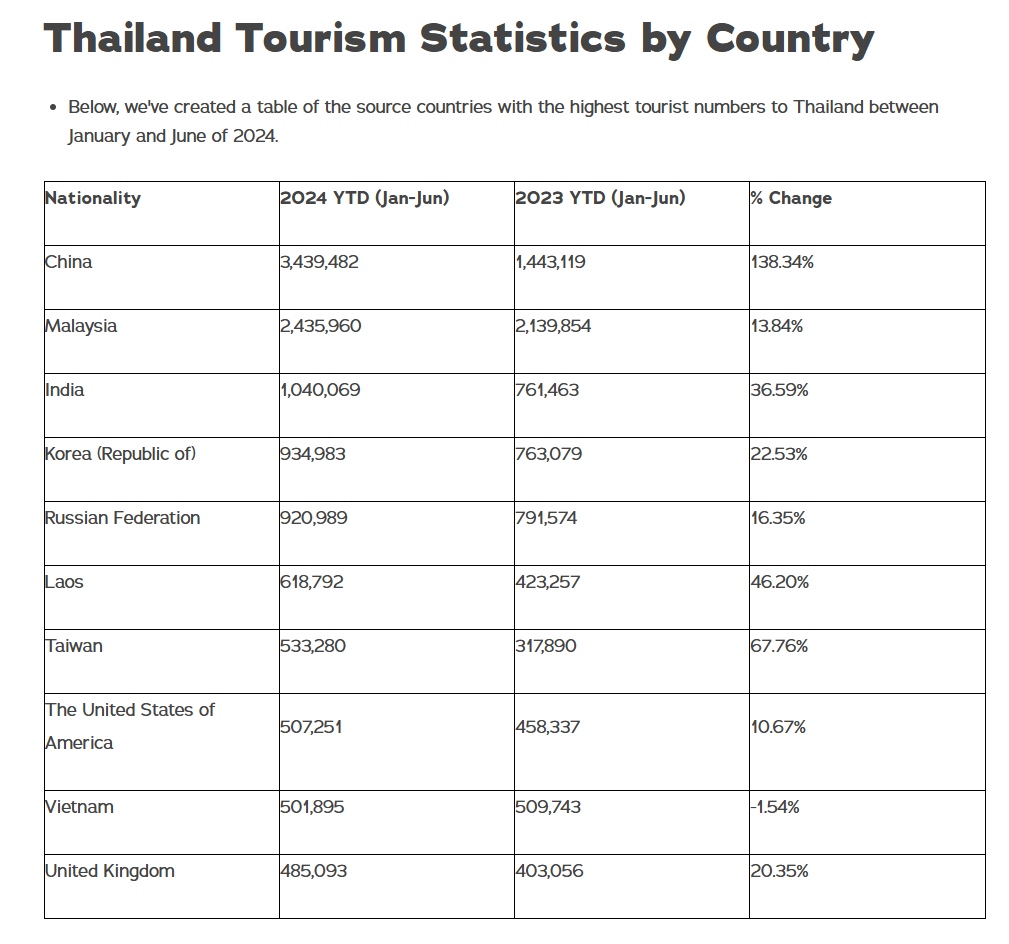Click Taiwan in the table
This screenshot has height=944, width=1009.
[74, 646]
